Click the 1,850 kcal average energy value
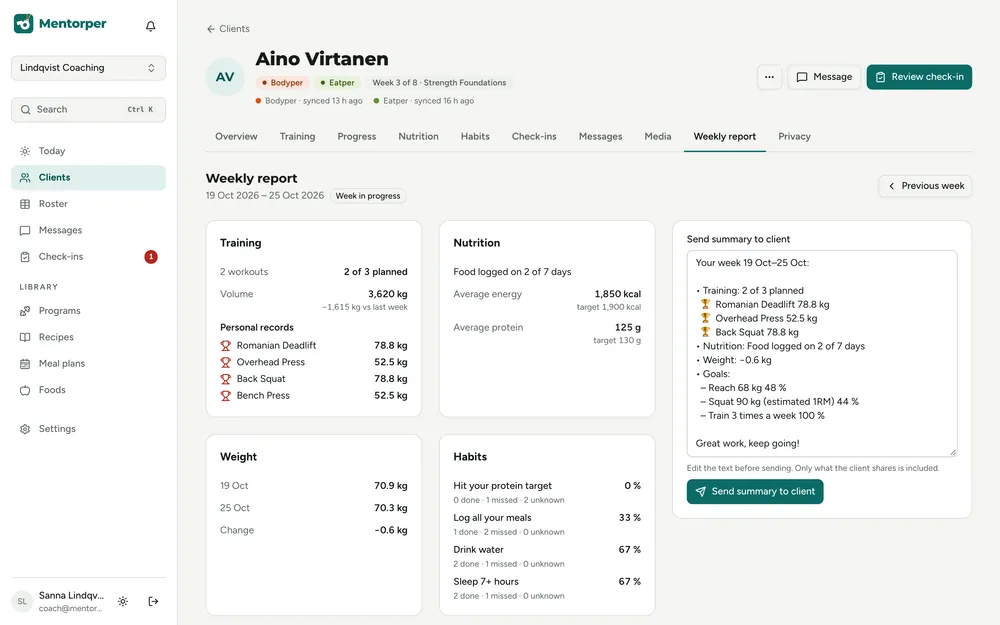This screenshot has height=625, width=1000. 618,294
